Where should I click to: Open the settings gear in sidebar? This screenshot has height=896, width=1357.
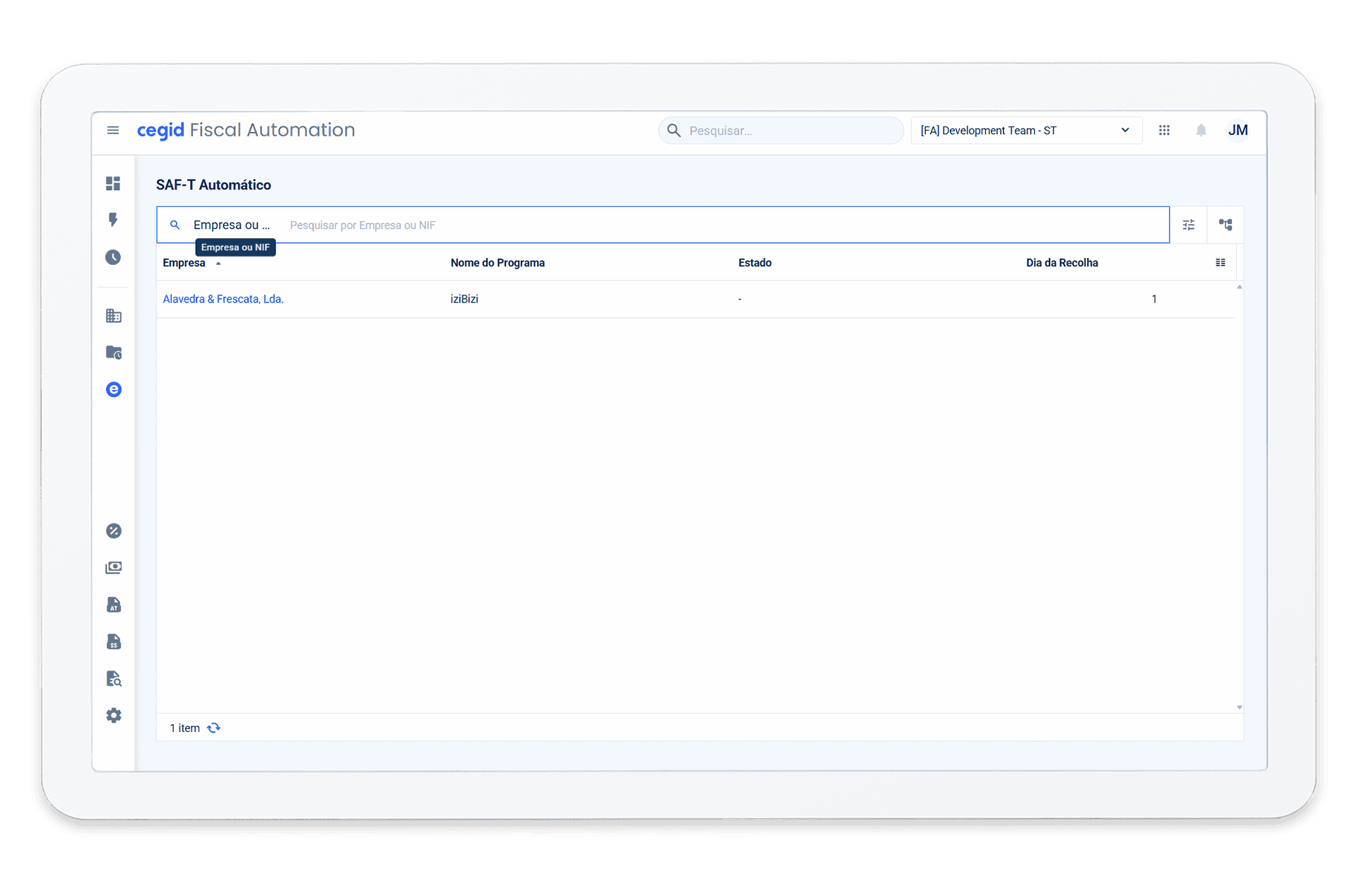point(113,715)
